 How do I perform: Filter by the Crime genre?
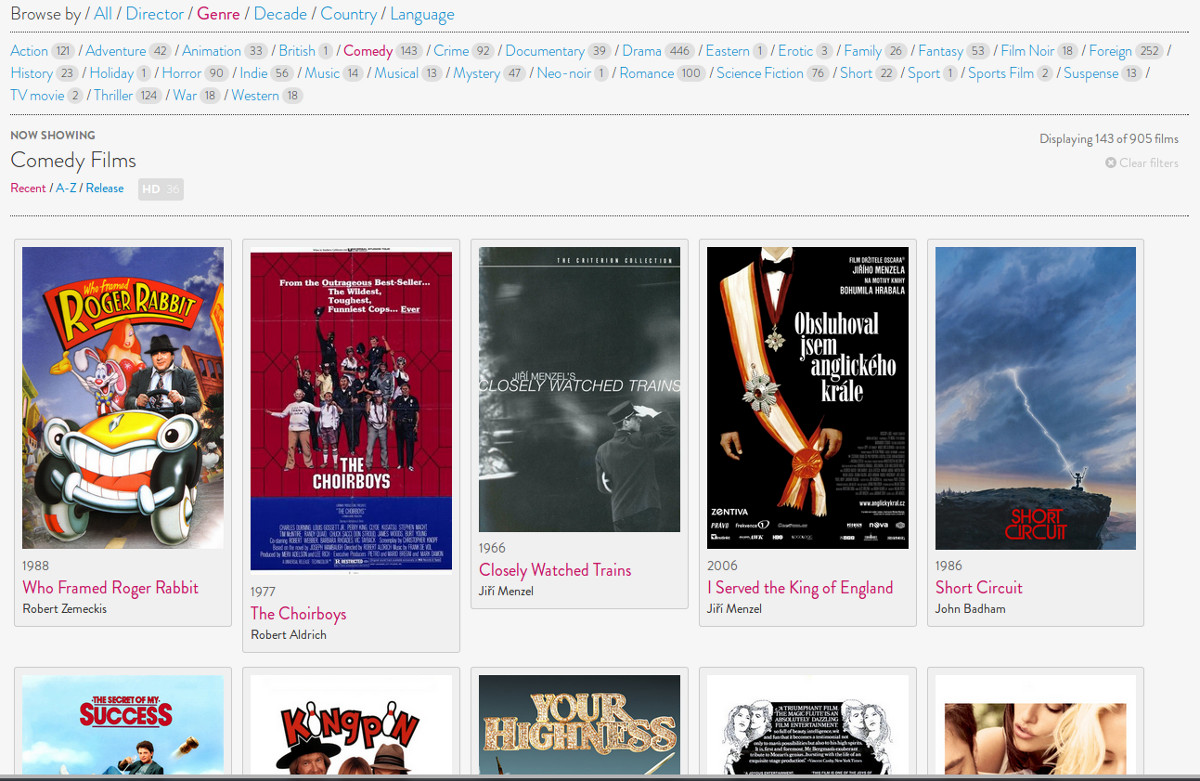(x=451, y=51)
